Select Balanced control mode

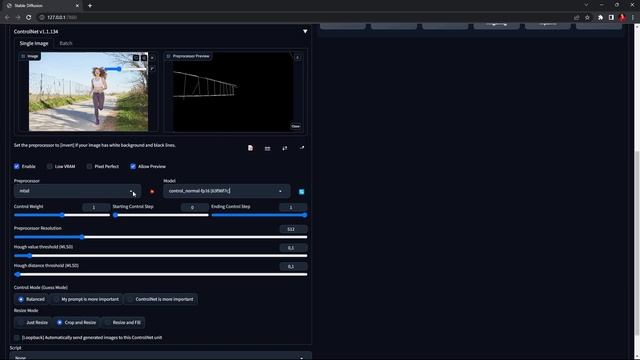31,299
